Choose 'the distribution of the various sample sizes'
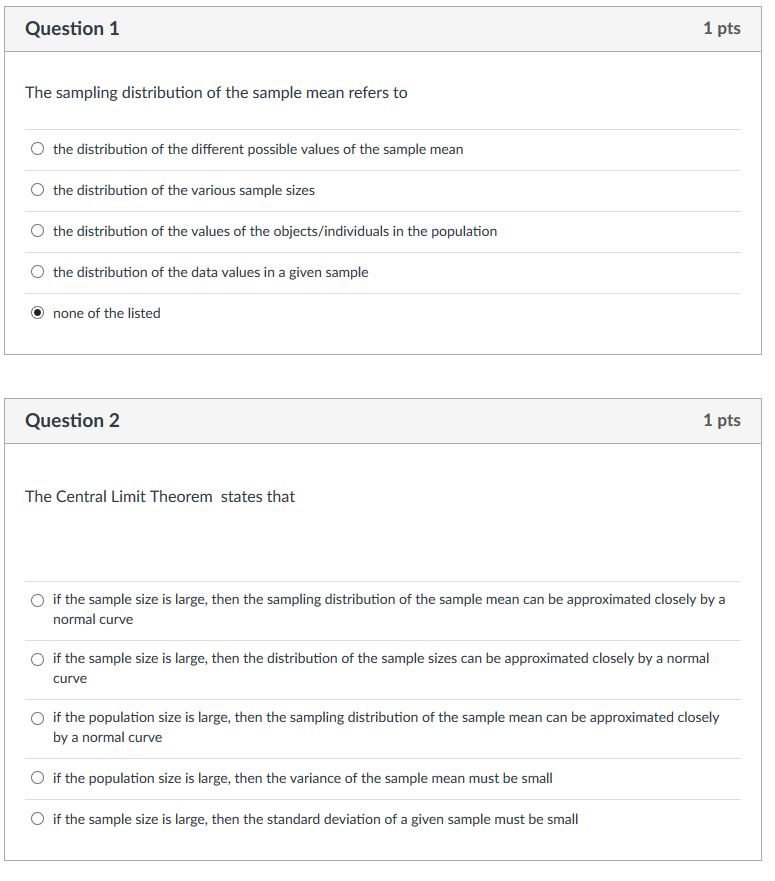Image resolution: width=775 pixels, height=881 pixels. point(36,190)
